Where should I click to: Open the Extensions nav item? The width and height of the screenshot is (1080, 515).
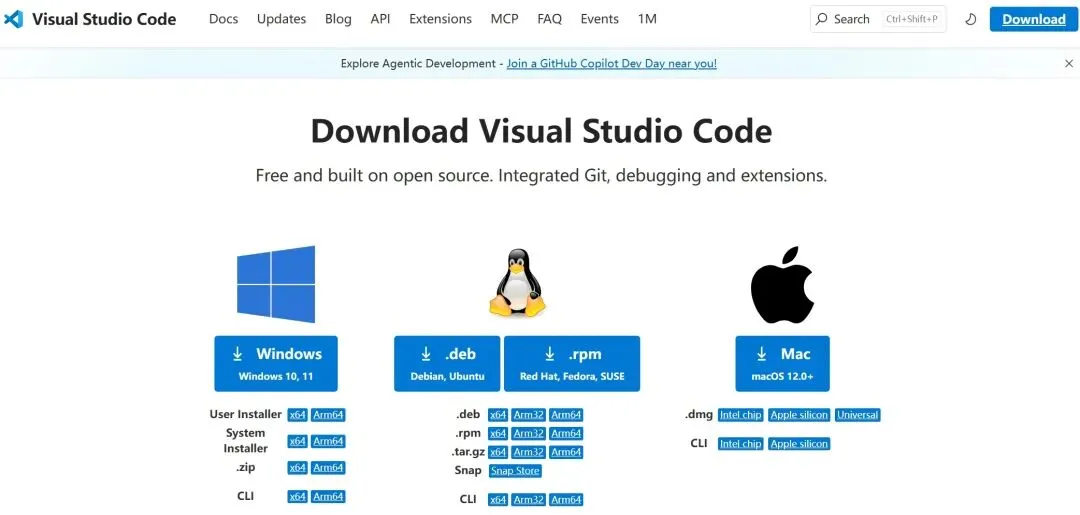tap(440, 19)
